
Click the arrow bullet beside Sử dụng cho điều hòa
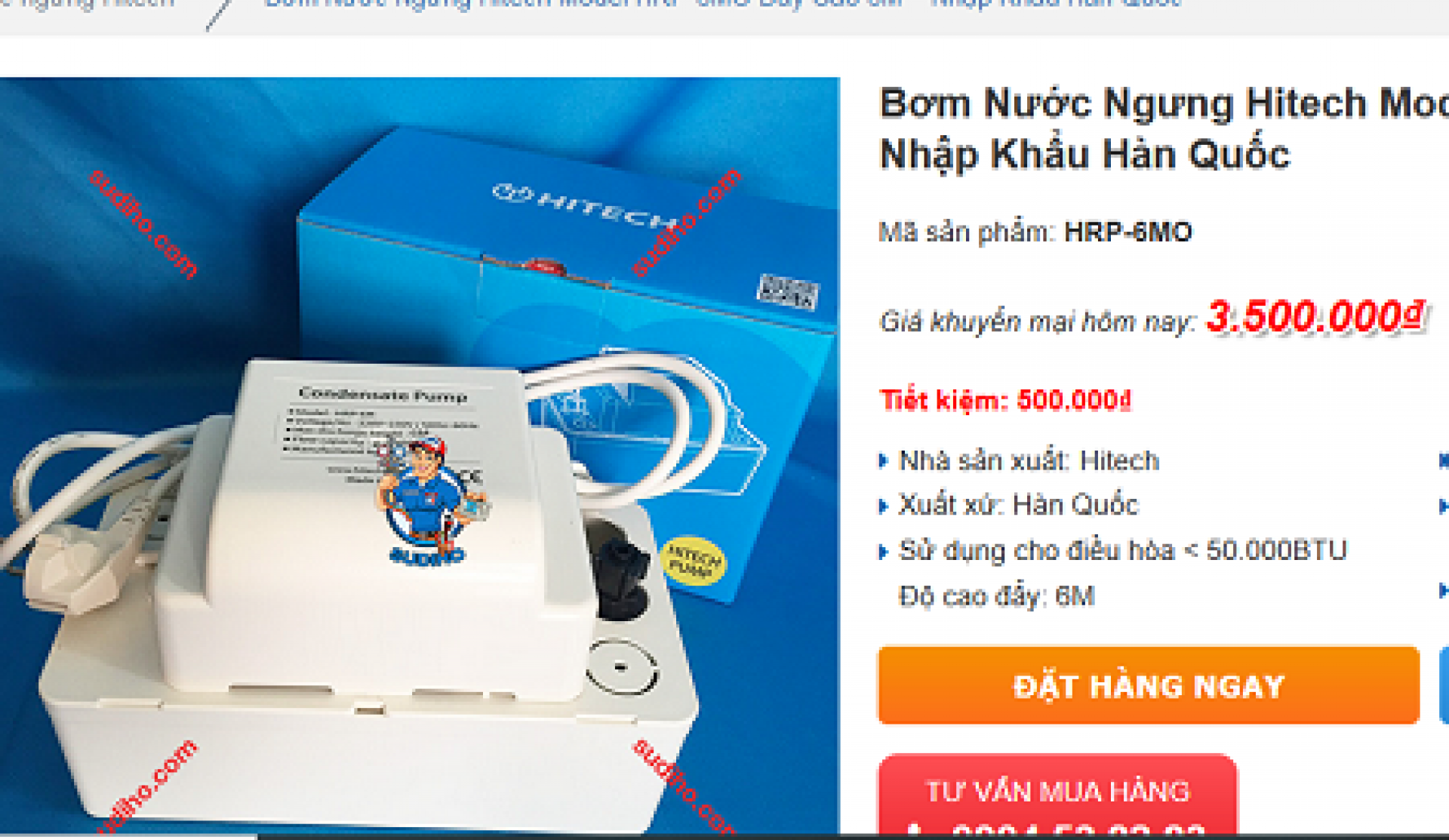click(x=884, y=552)
